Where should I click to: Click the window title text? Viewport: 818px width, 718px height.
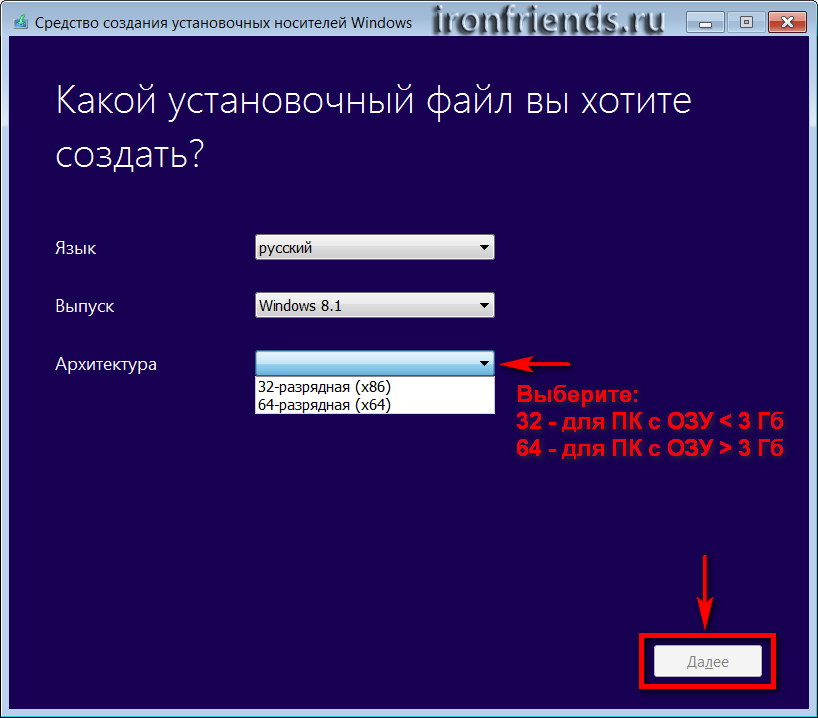coord(223,22)
